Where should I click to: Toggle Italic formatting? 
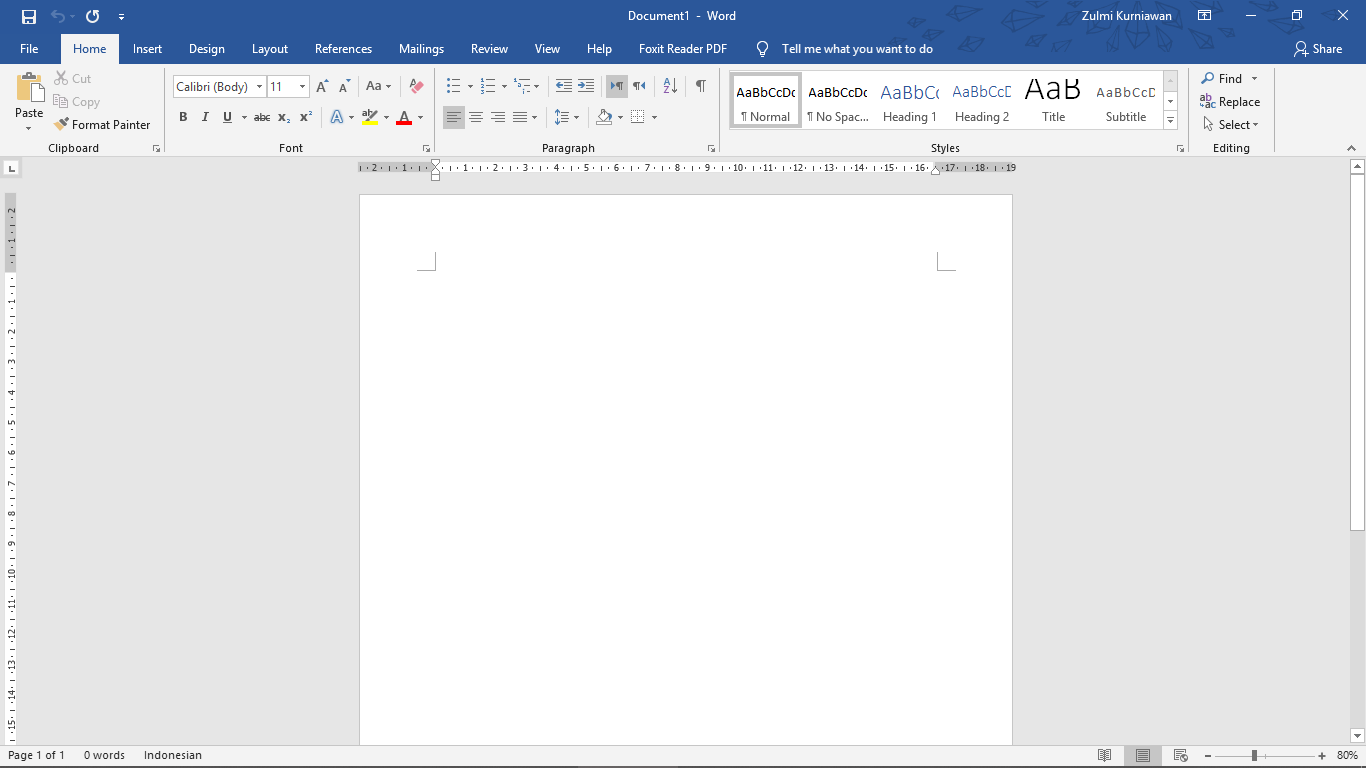coord(205,117)
